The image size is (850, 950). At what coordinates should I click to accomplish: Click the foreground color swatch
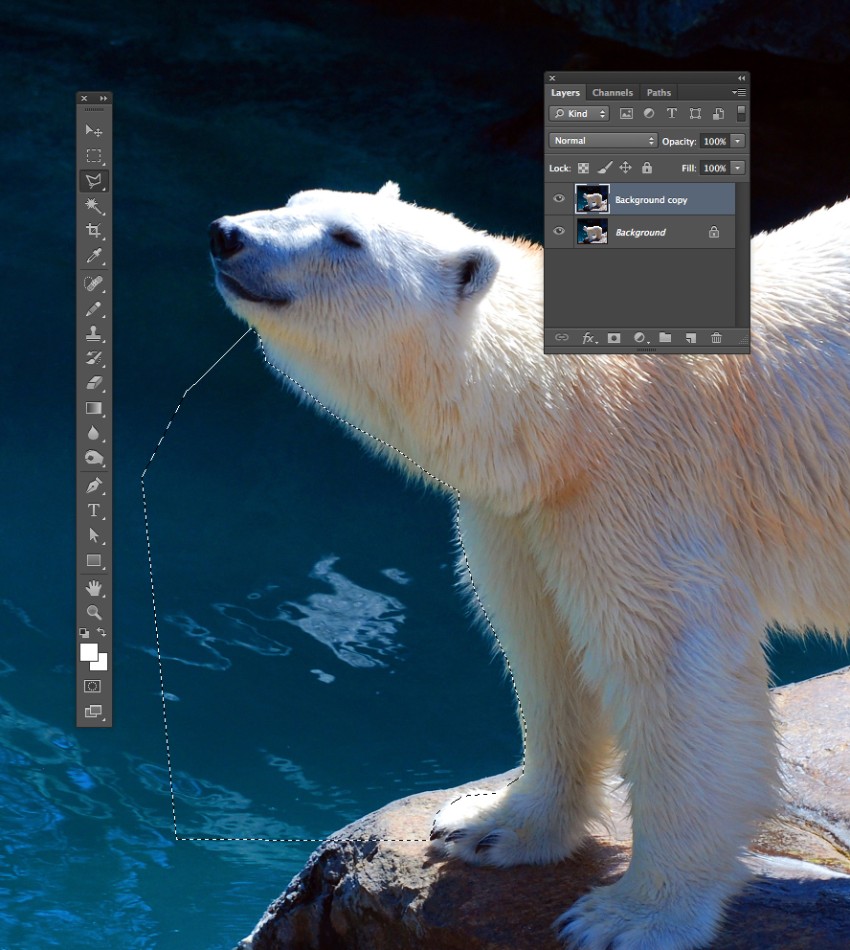click(88, 652)
